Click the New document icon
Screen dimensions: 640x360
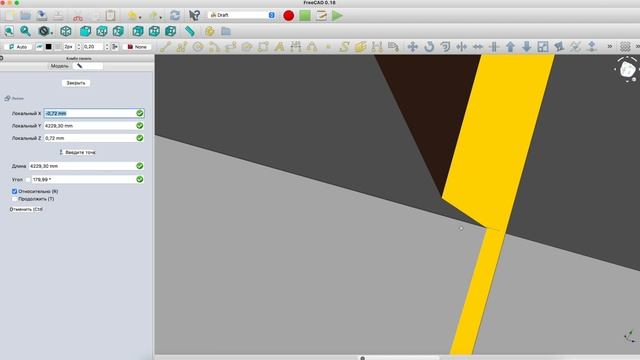(x=10, y=16)
